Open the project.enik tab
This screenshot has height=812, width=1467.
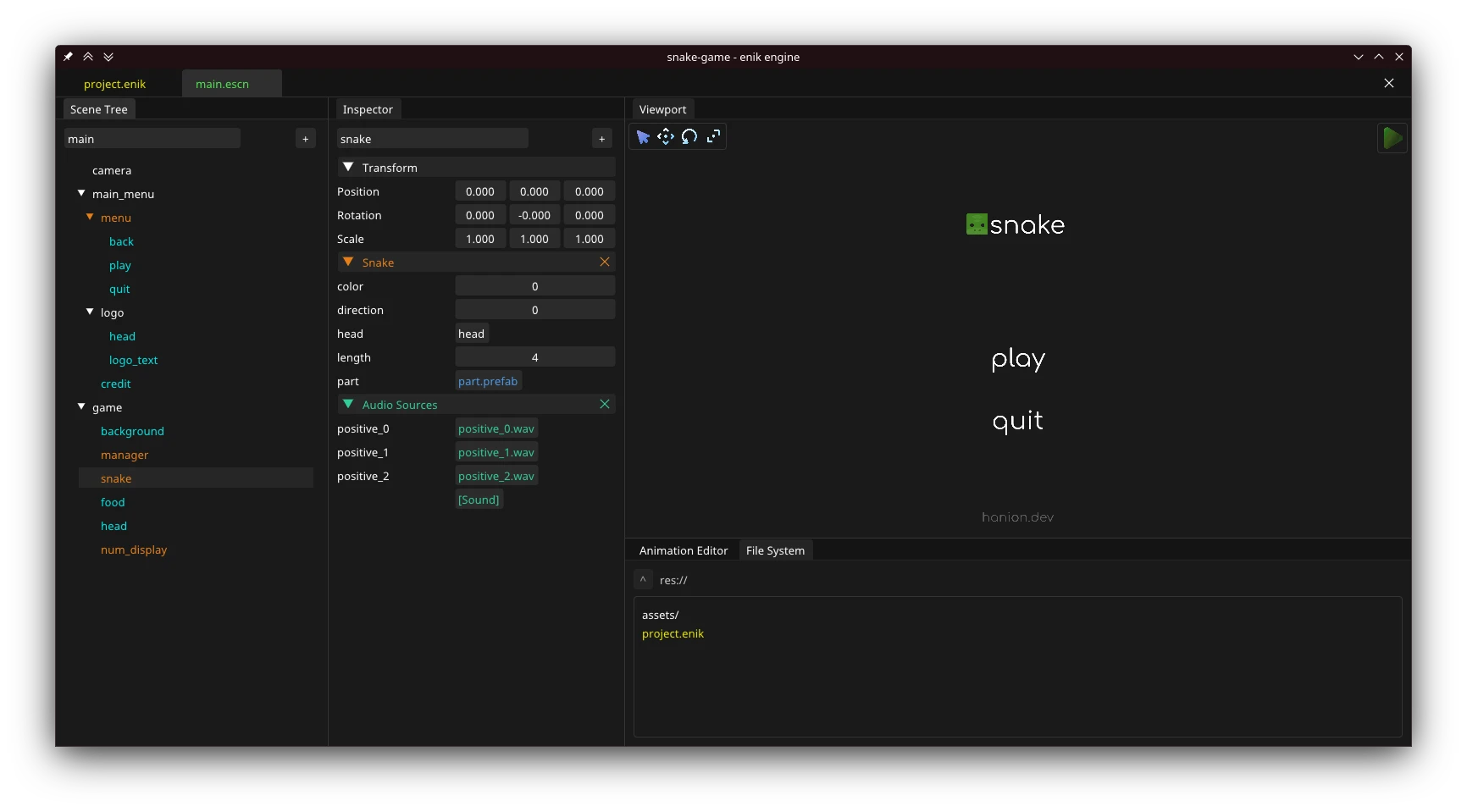[x=115, y=83]
